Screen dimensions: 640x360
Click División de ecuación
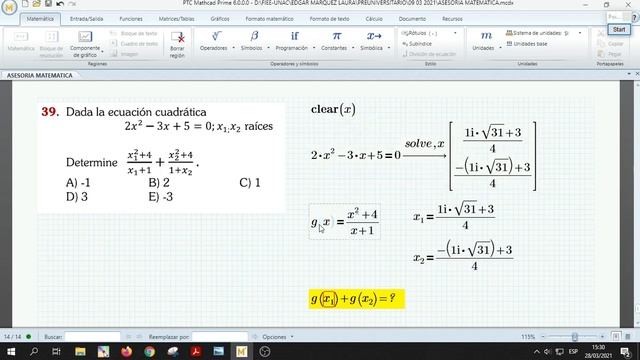tap(429, 54)
